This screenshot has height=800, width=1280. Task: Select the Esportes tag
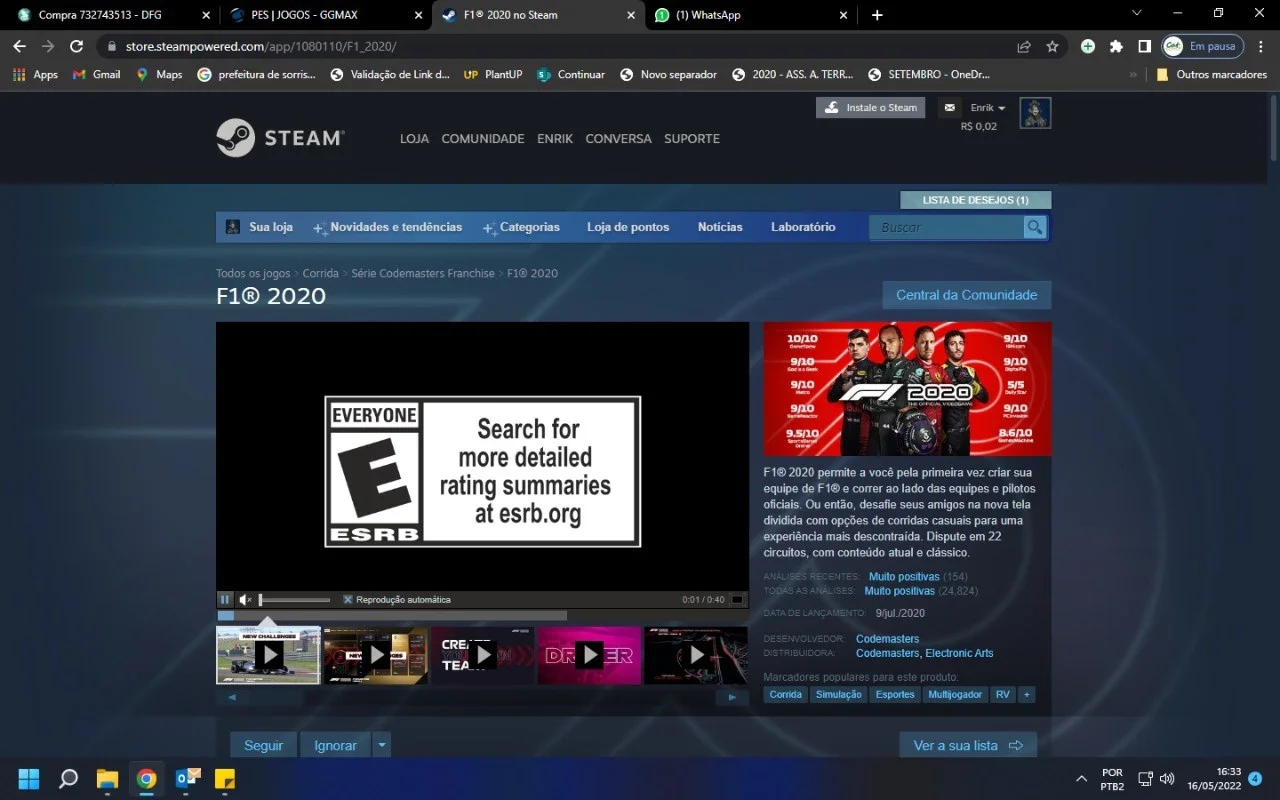(895, 694)
